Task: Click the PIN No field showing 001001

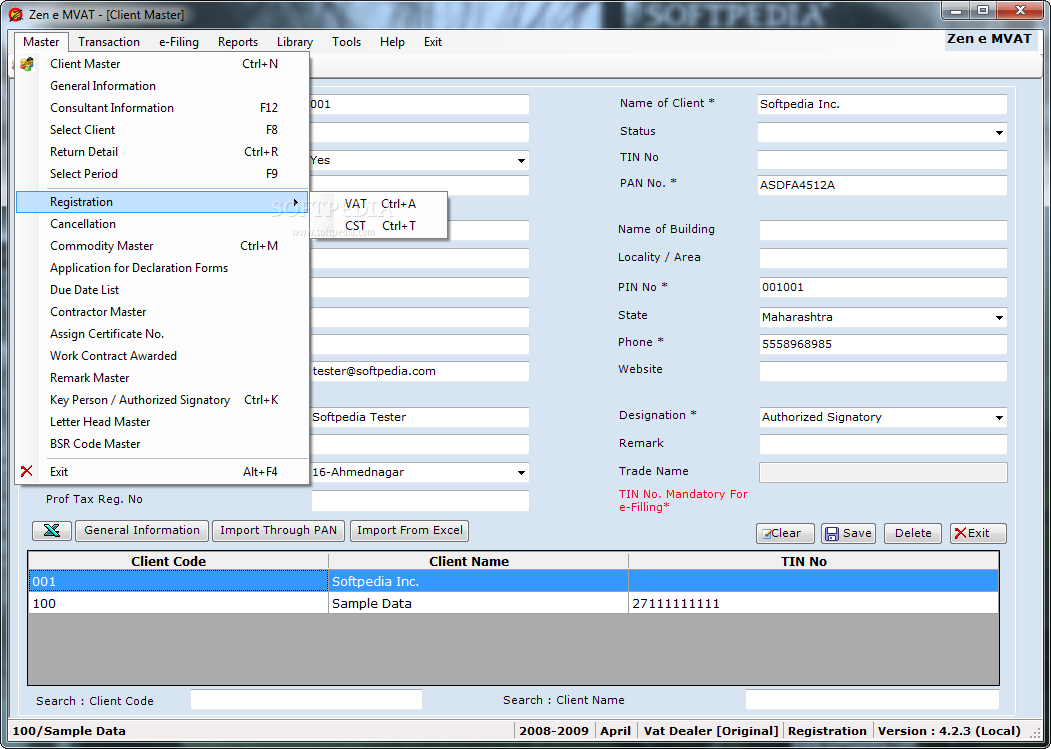Action: click(x=883, y=288)
